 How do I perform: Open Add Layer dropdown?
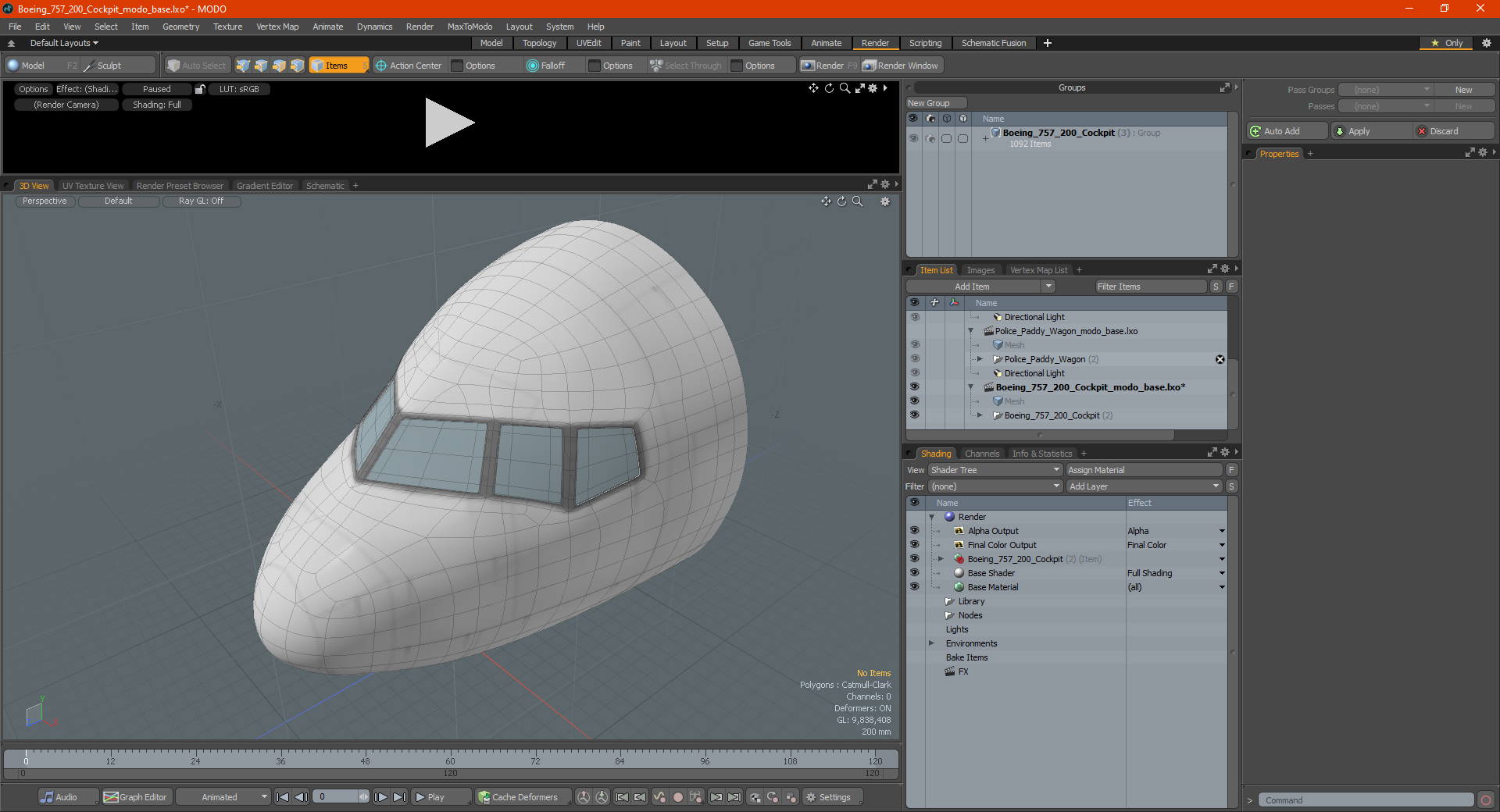click(x=1144, y=486)
